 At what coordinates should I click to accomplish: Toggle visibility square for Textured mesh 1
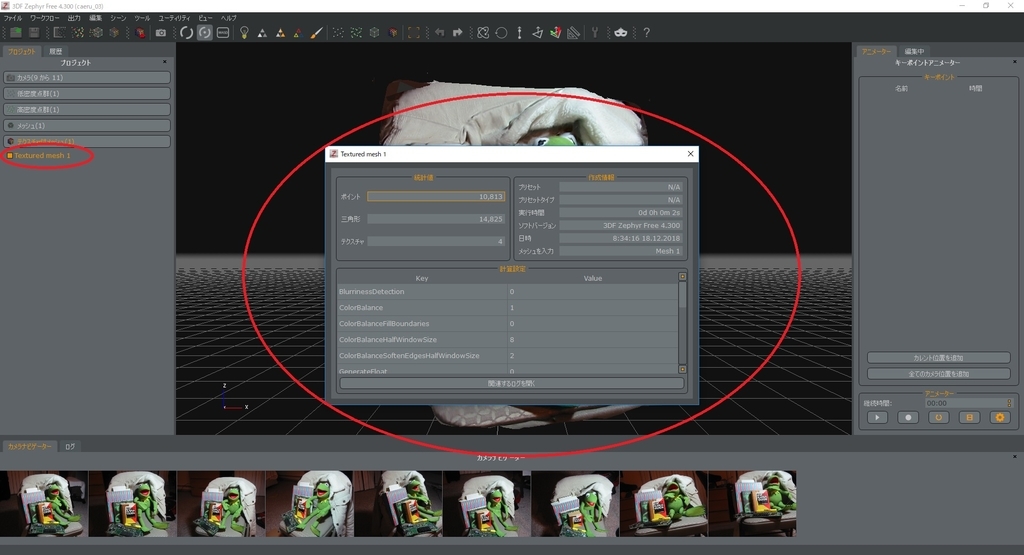[9, 155]
